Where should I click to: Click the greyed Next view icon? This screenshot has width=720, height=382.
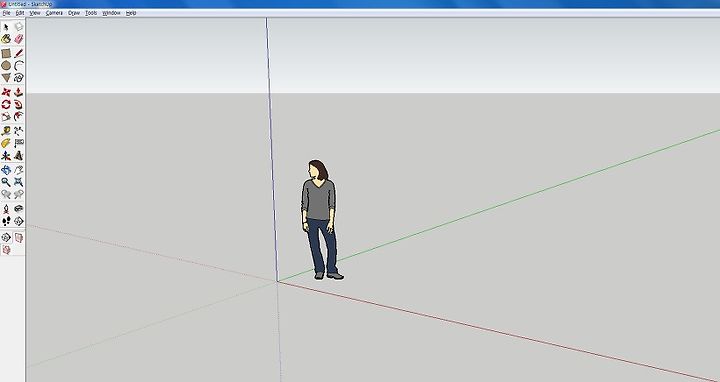pos(19,195)
